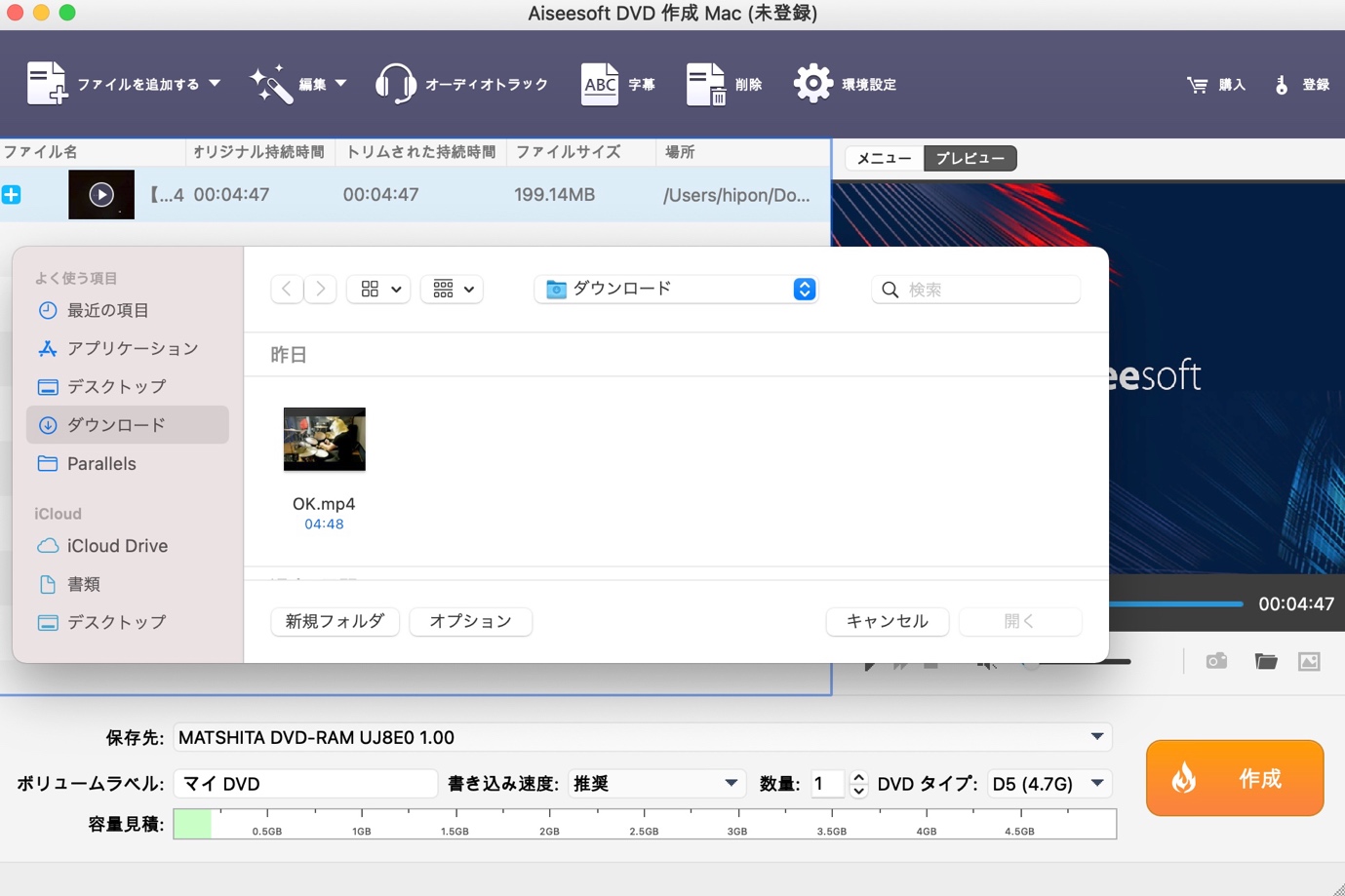
Task: Select ダウンロード in sidebar
Action: pos(128,425)
